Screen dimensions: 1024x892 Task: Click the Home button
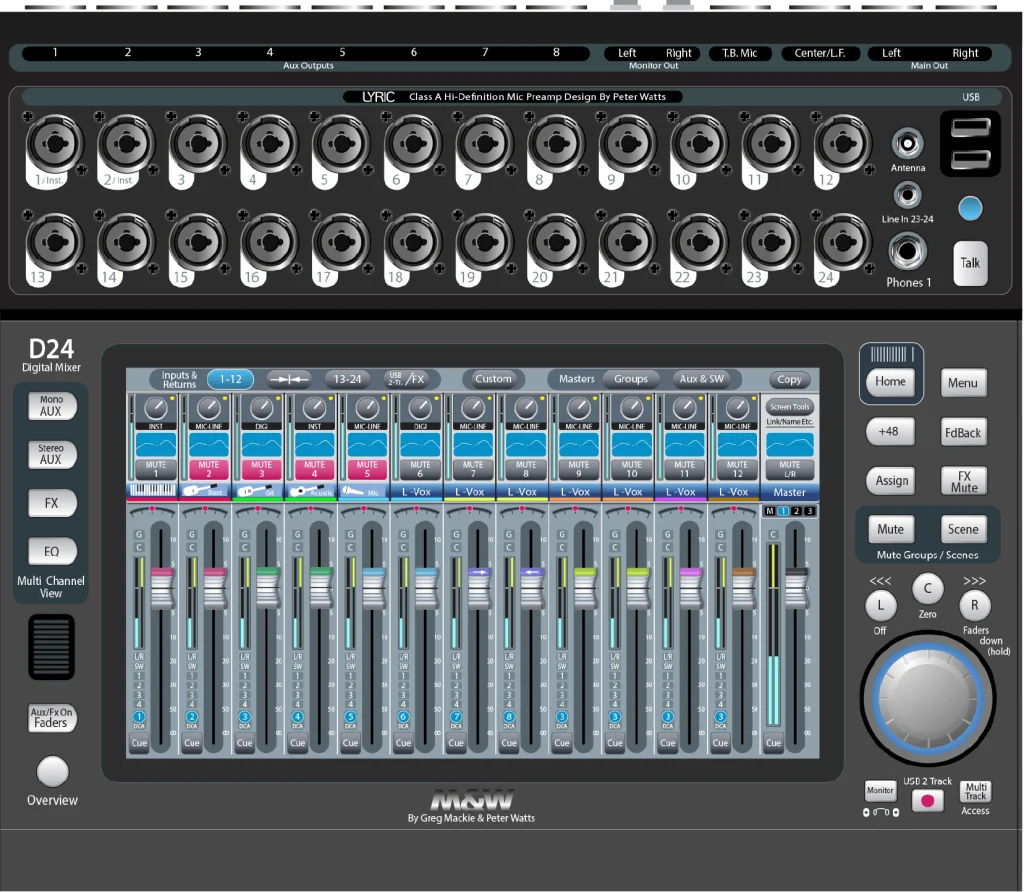coord(890,381)
